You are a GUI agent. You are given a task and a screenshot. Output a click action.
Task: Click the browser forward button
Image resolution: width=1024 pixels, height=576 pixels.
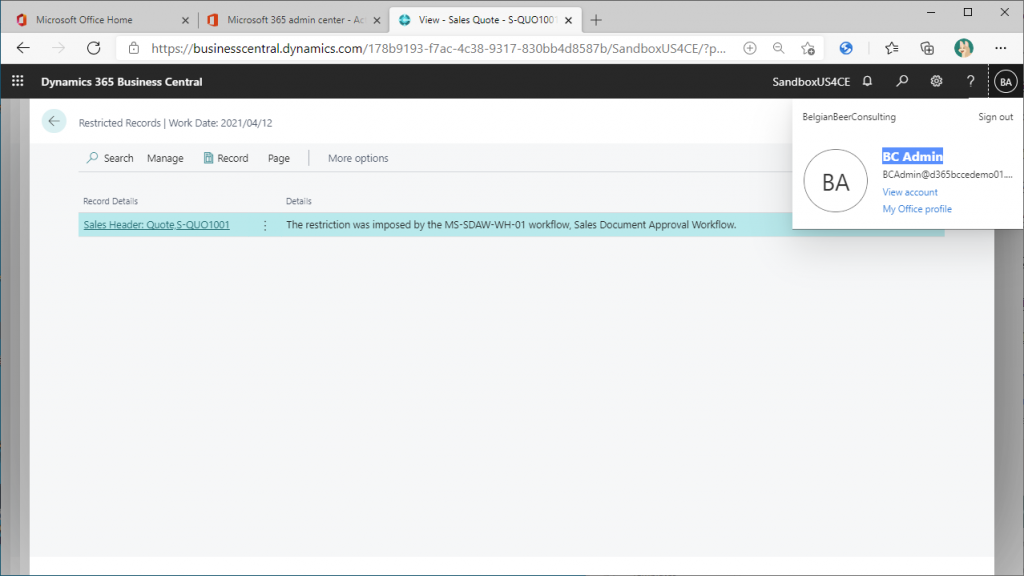58,48
